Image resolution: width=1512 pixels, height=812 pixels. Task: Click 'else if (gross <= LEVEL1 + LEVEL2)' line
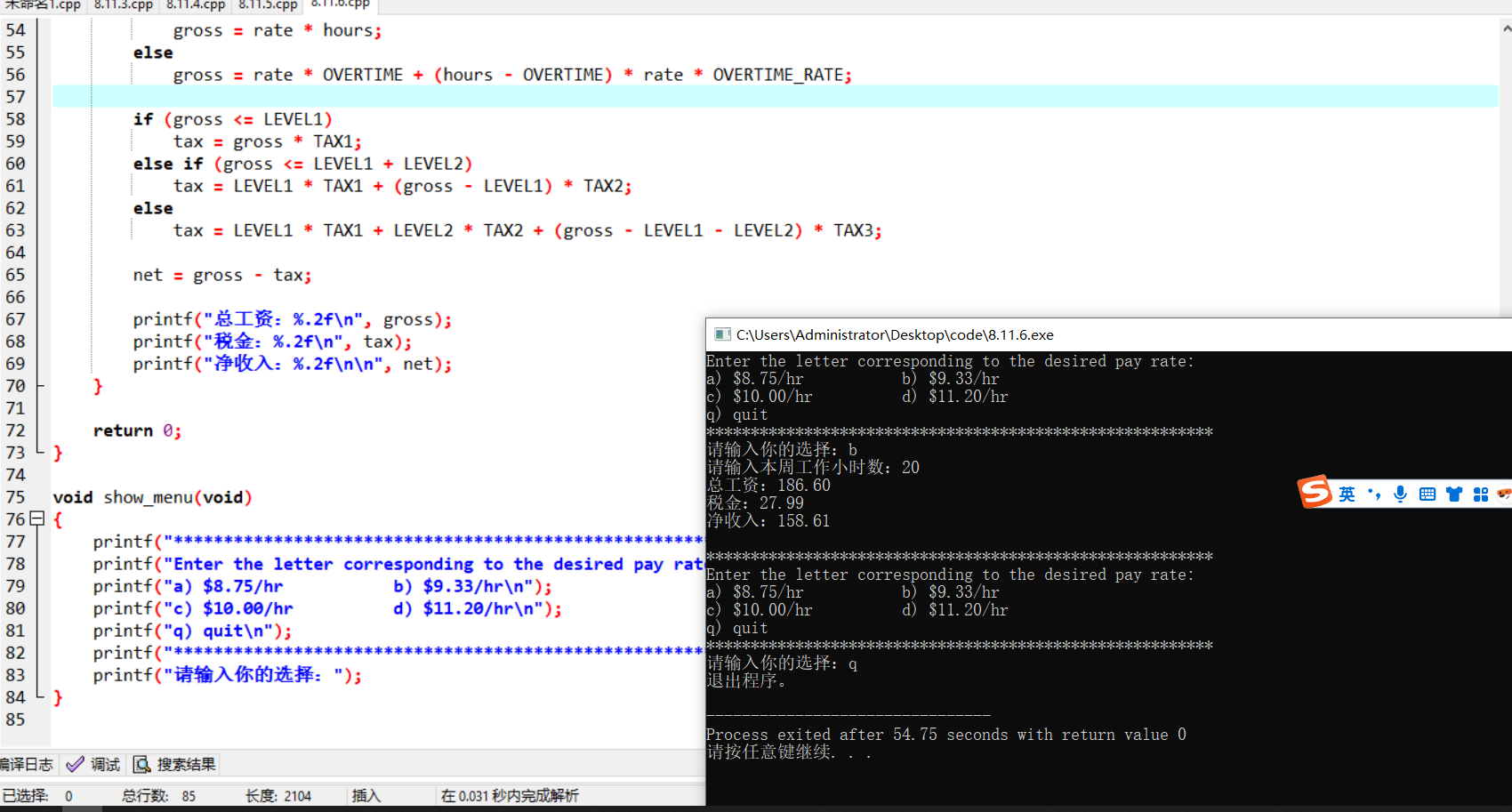302,164
